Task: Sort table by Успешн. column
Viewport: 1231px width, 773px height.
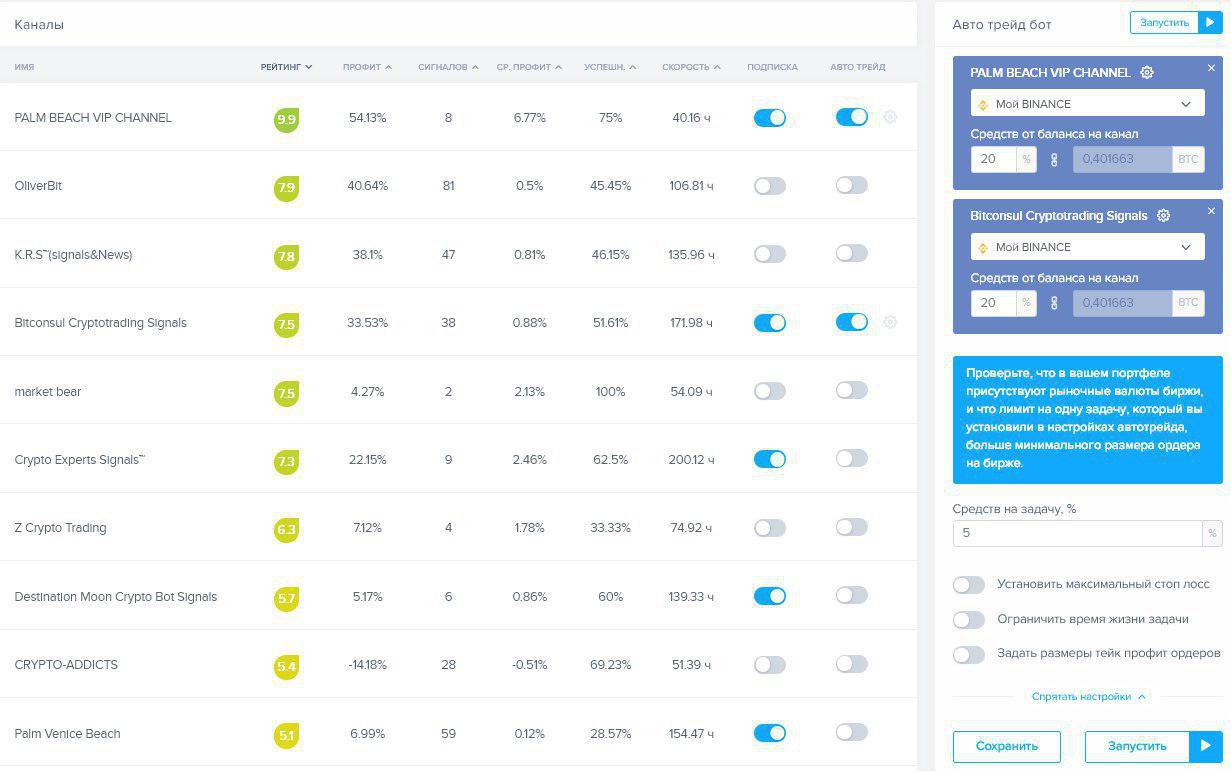Action: click(x=610, y=67)
